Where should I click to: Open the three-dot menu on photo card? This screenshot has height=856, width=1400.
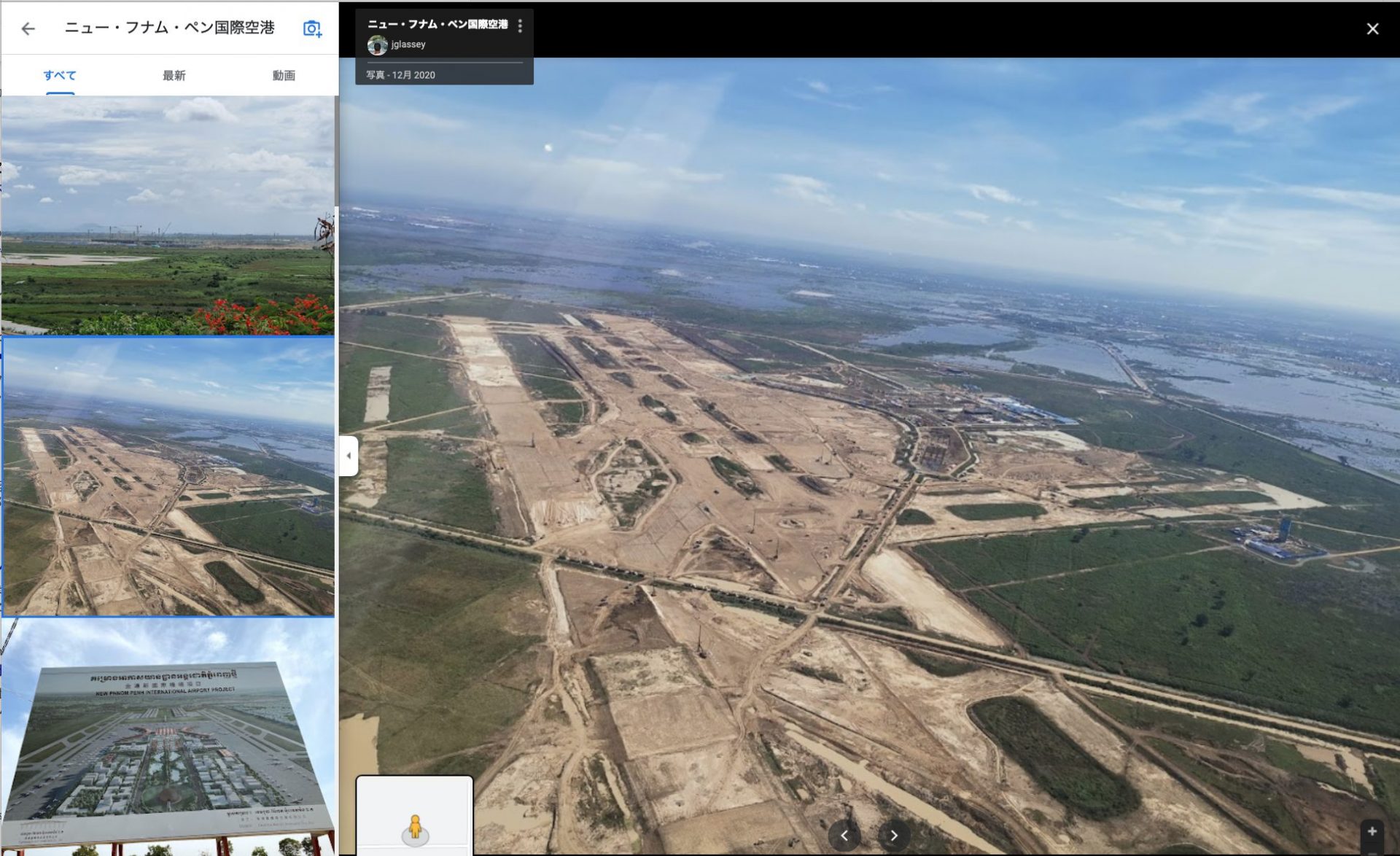[x=520, y=26]
